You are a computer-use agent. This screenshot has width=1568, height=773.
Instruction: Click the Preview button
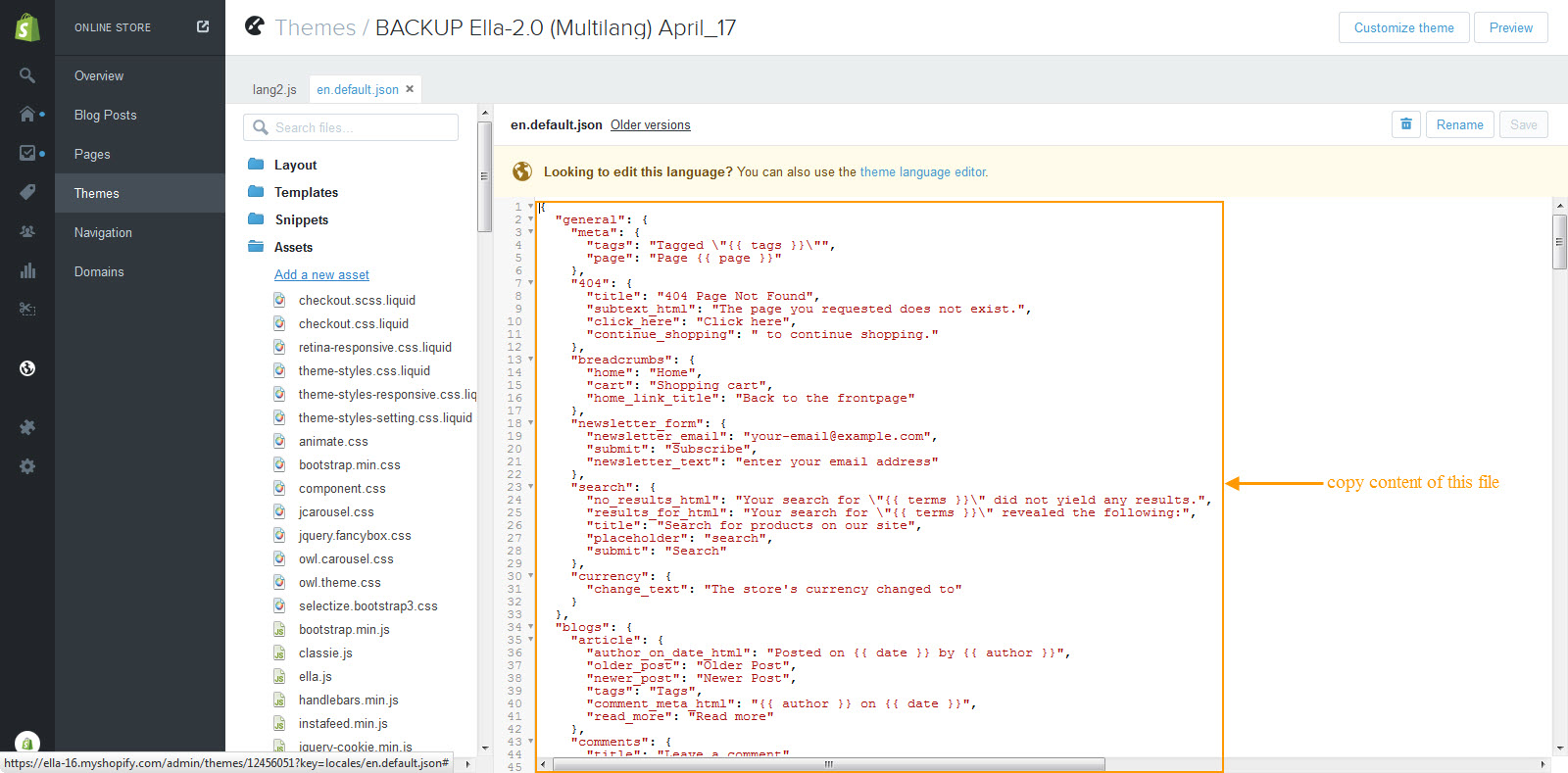1510,27
